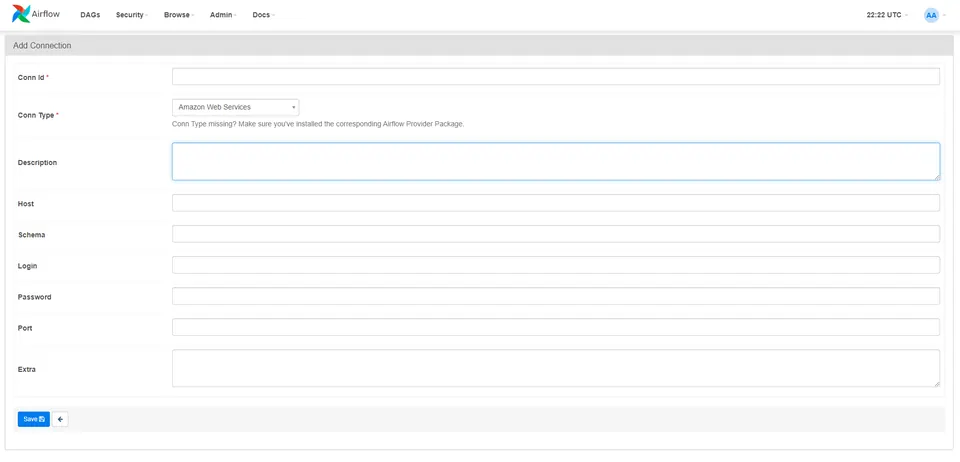Focus the Login field

click(x=556, y=265)
